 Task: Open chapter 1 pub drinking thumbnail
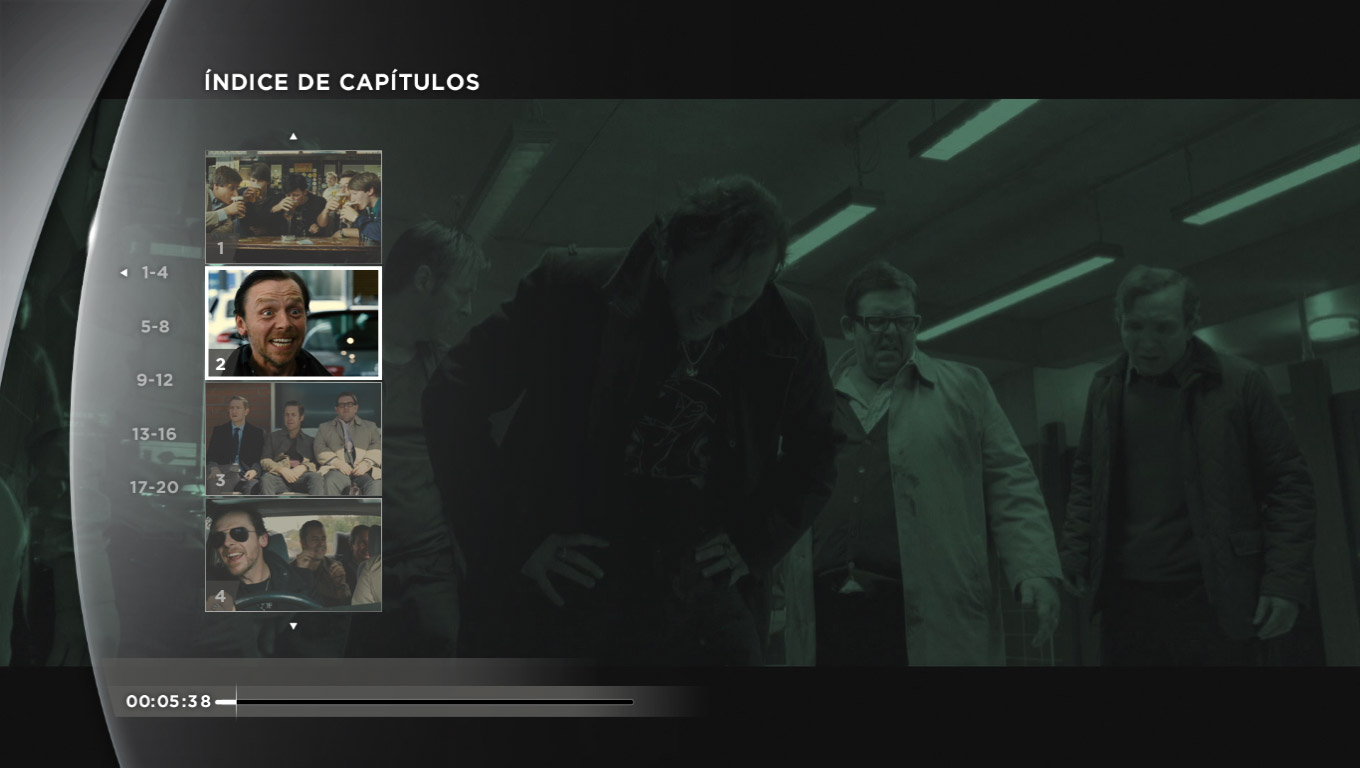[x=293, y=207]
